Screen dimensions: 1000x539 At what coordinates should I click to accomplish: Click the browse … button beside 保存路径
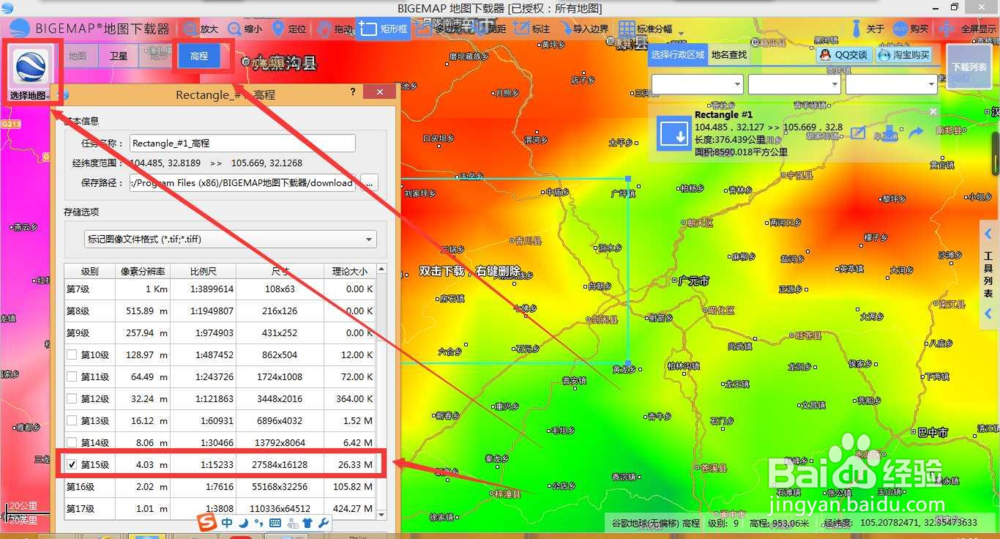pyautogui.click(x=370, y=183)
